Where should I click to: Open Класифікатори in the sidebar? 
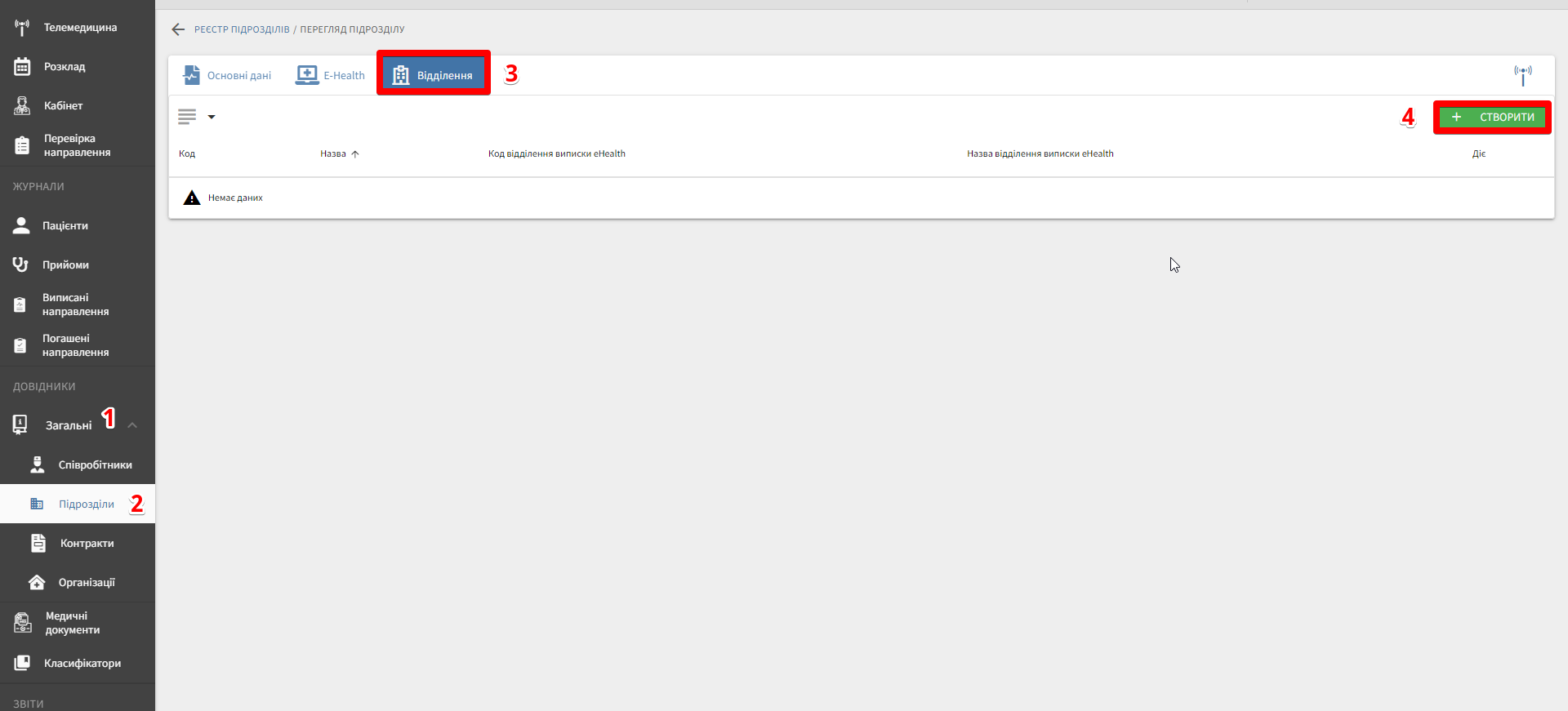point(82,664)
